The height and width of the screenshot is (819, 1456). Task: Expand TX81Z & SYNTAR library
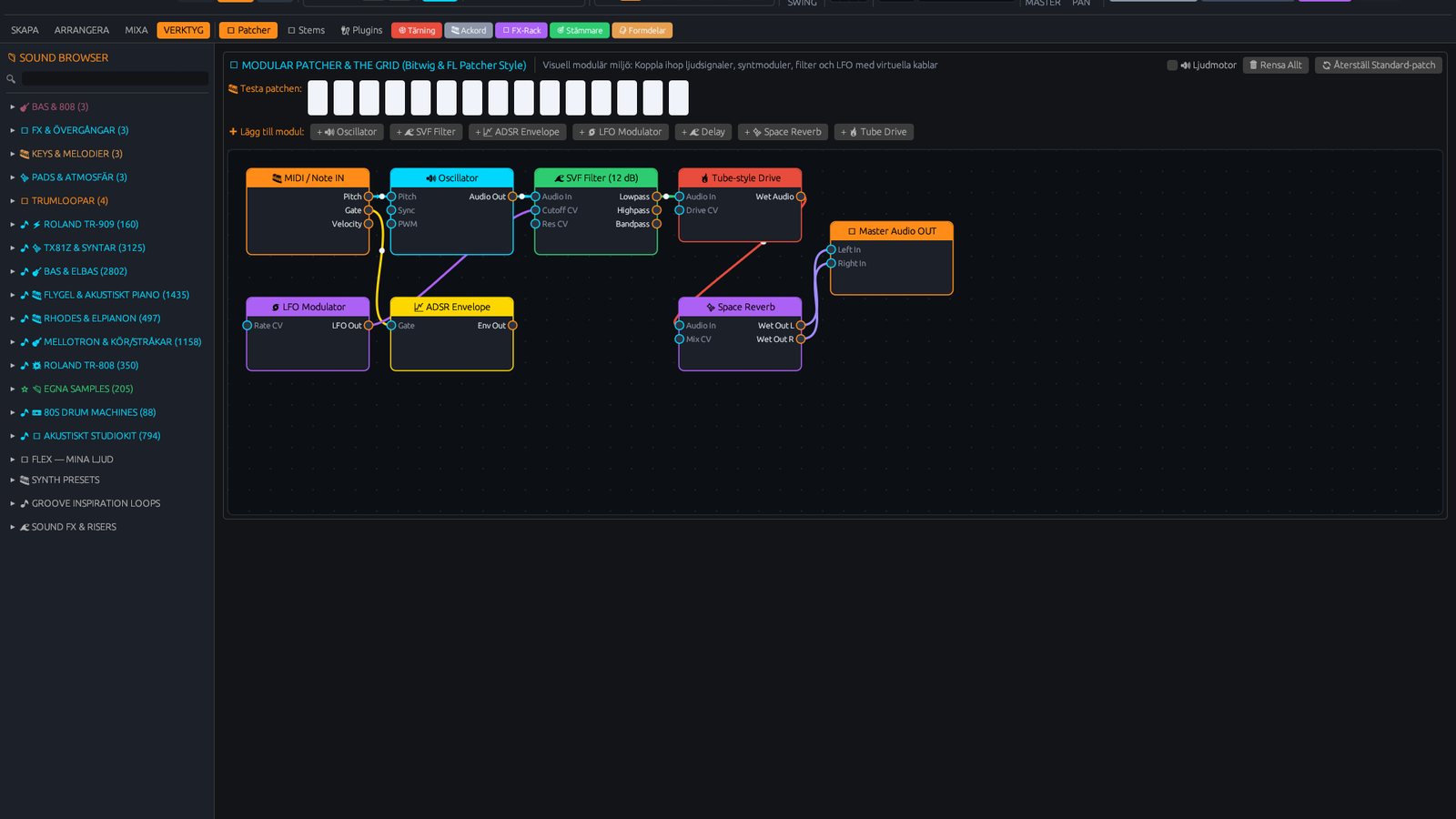(12, 248)
